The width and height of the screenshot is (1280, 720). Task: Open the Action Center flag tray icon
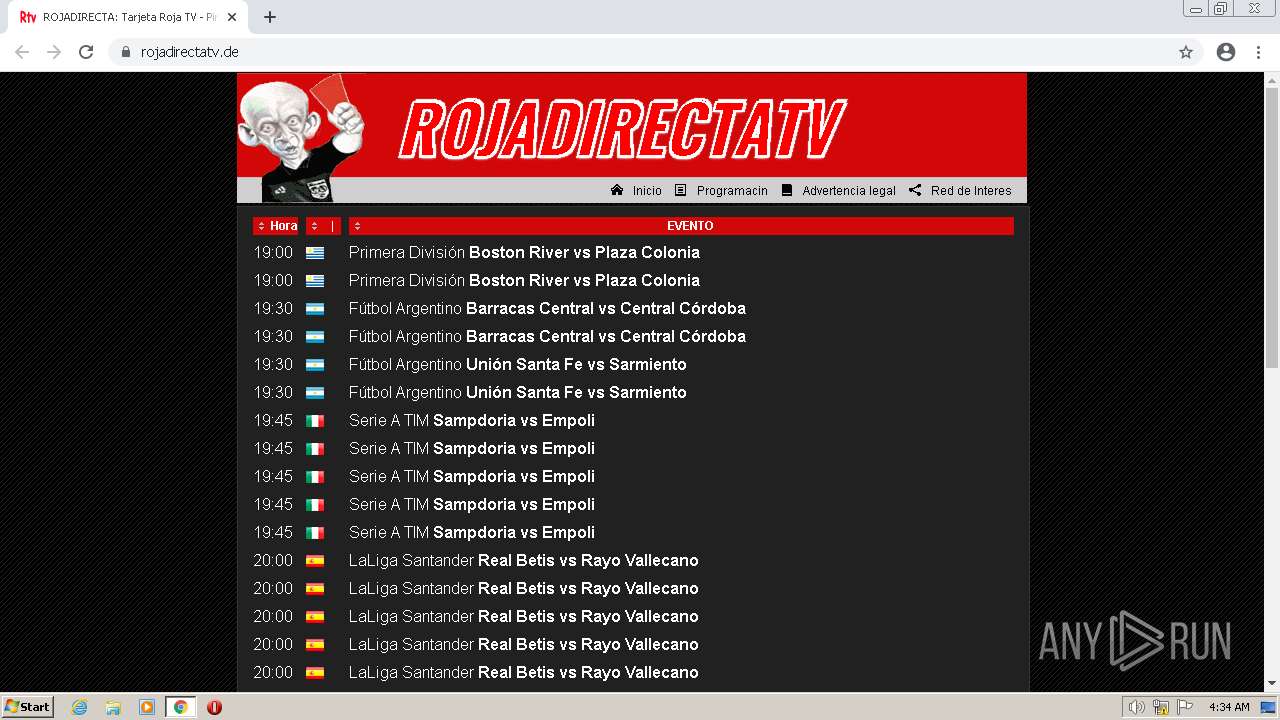click(1185, 707)
